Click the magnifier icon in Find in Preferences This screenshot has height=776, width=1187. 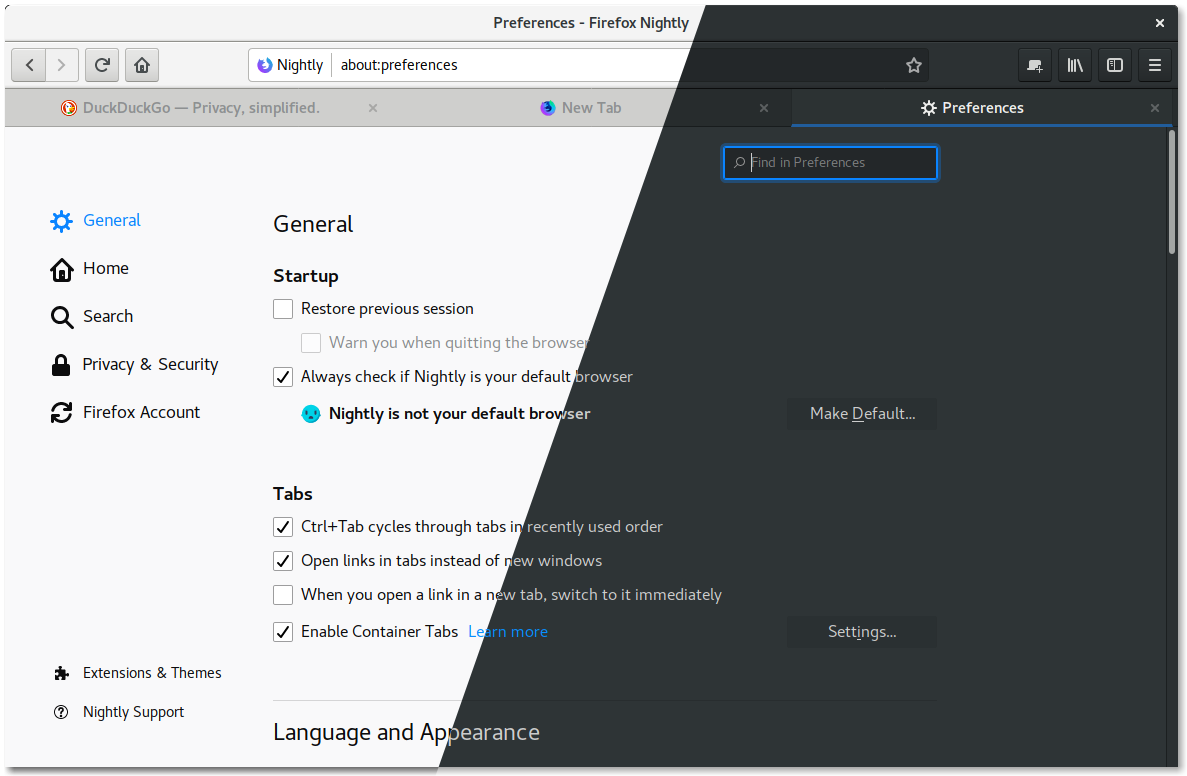point(740,163)
